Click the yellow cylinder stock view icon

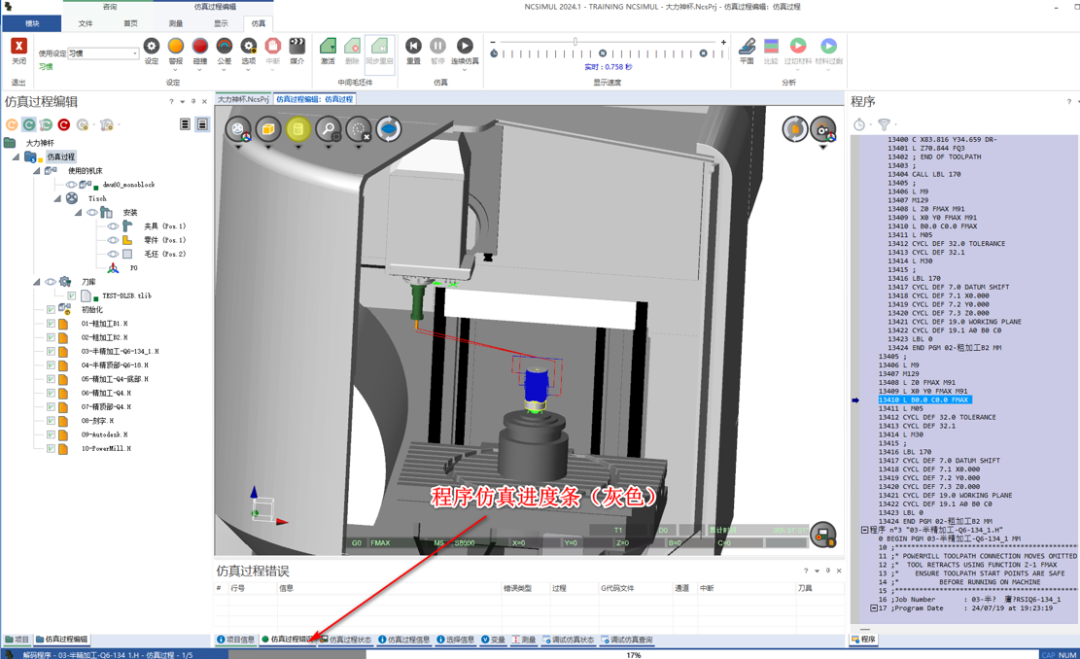298,129
